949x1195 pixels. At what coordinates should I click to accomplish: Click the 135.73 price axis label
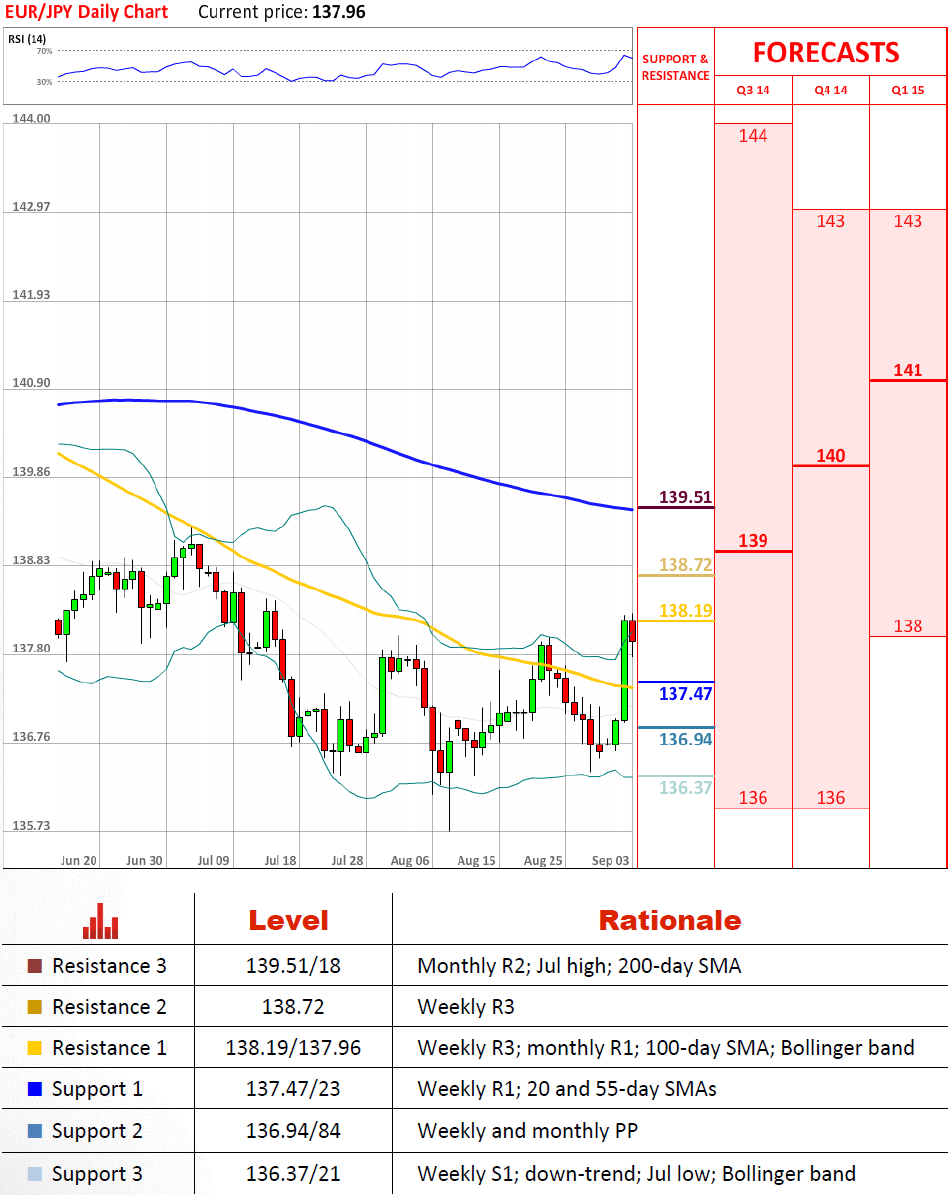31,825
